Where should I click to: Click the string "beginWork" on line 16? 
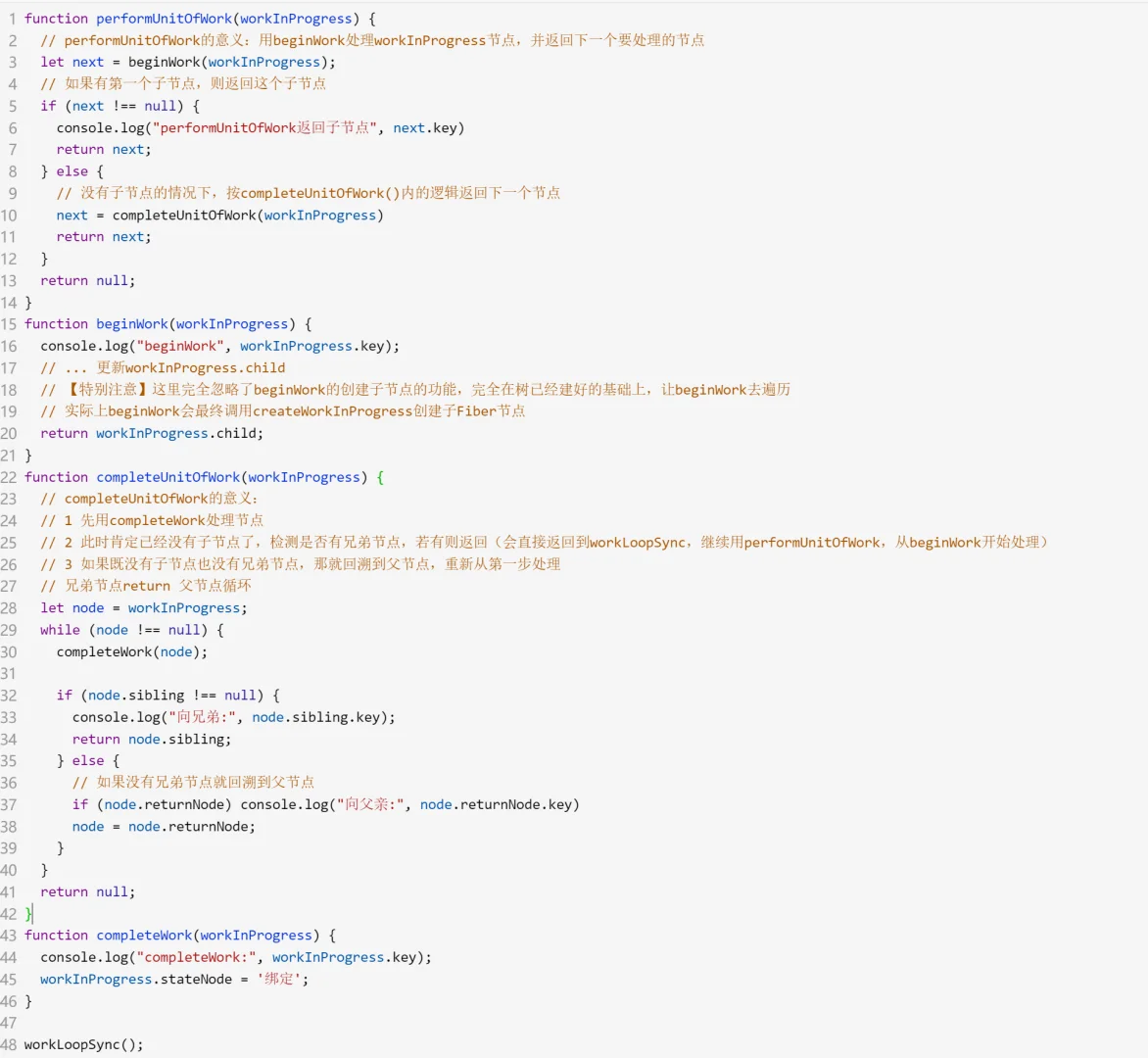(180, 345)
